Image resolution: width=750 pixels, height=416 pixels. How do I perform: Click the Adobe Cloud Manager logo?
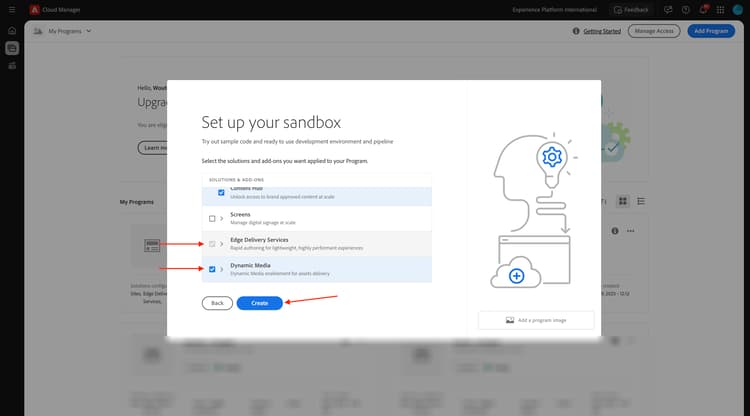(x=34, y=10)
